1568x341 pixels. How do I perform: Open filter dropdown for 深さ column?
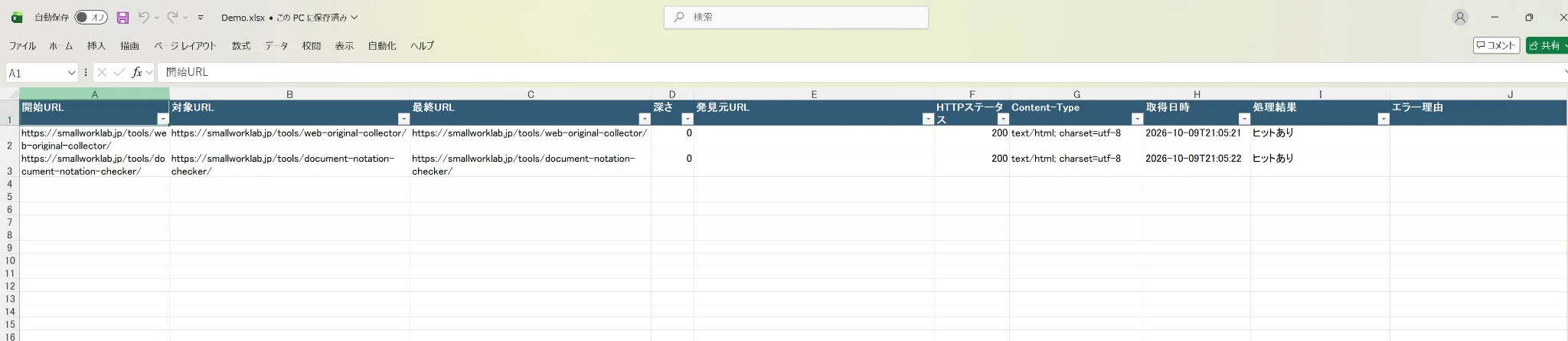coord(688,120)
